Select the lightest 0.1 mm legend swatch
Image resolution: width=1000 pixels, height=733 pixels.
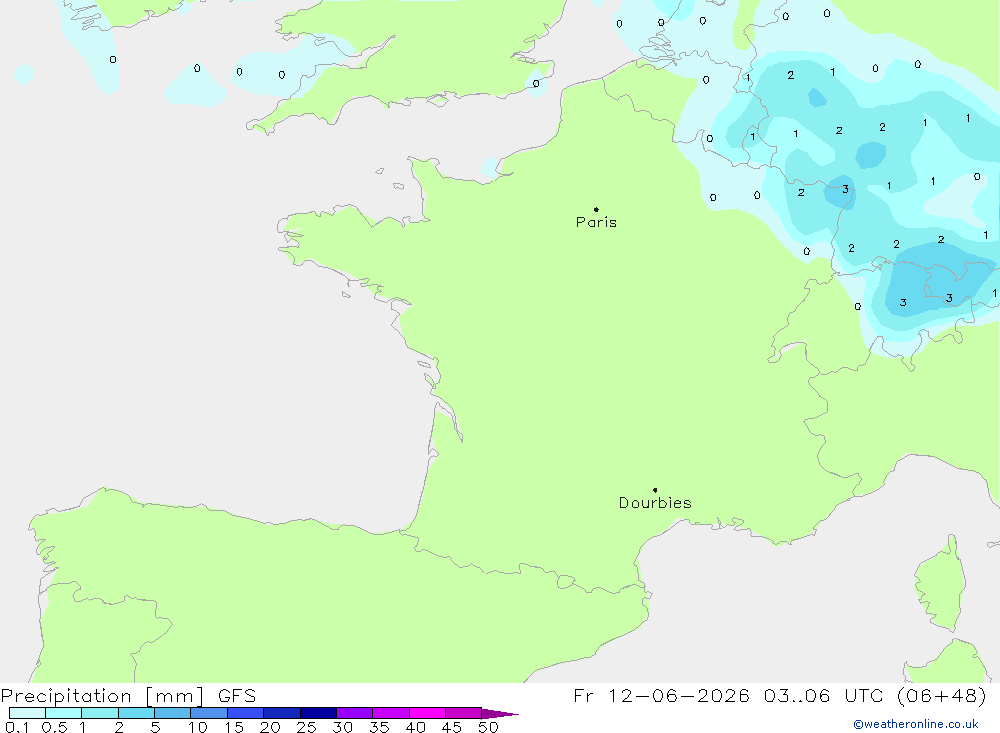27,713
